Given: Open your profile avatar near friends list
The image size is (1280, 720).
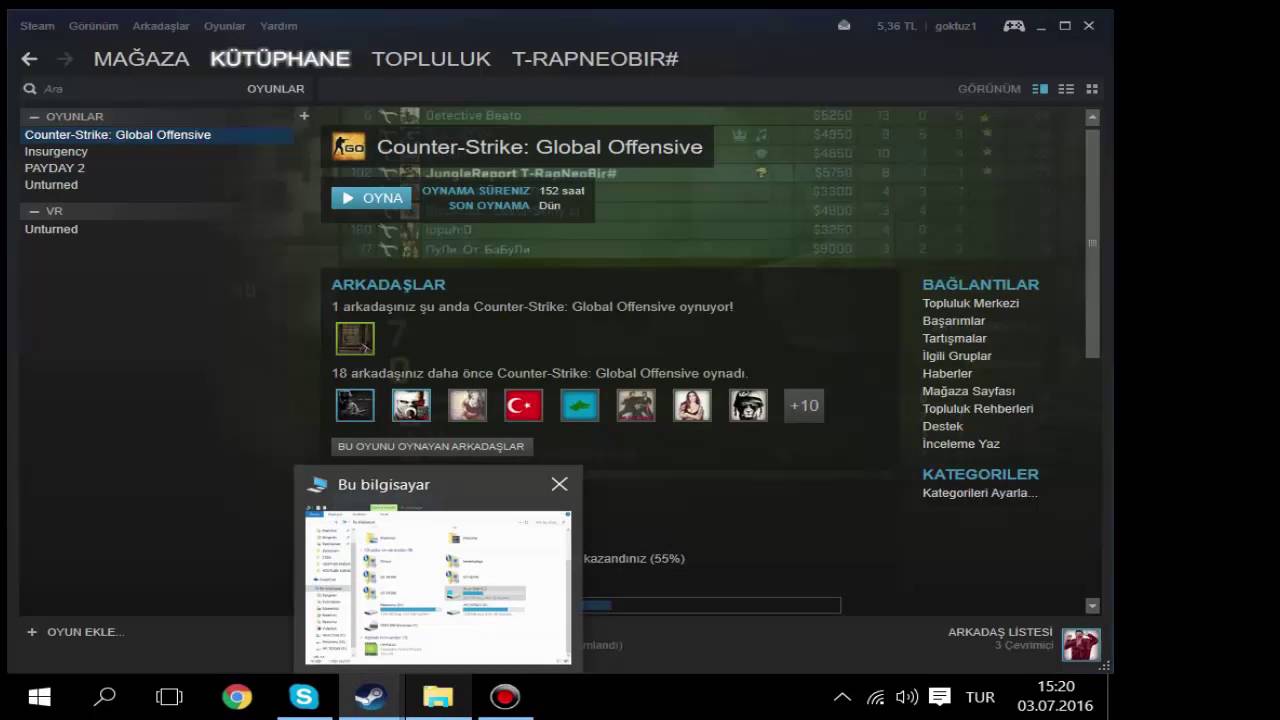Looking at the screenshot, I should [x=1081, y=645].
